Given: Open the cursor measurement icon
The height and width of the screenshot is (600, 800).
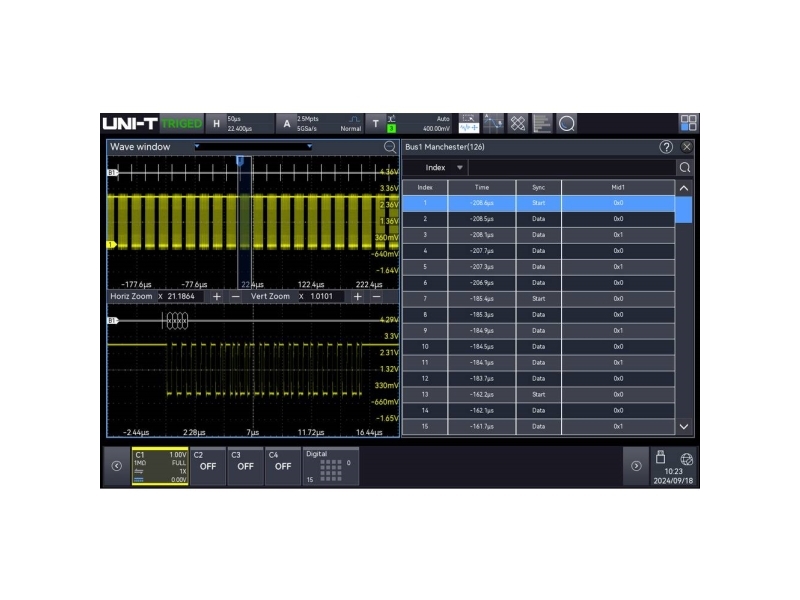Looking at the screenshot, I should pyautogui.click(x=493, y=123).
